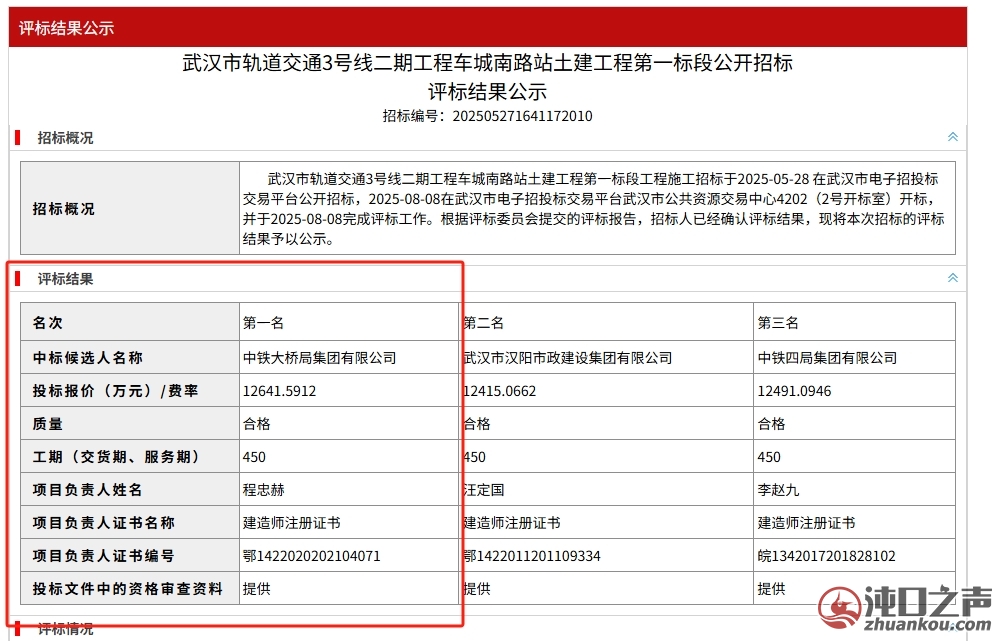1003x641 pixels.
Task: Select the 第三名 column header cell
Action: (x=778, y=323)
